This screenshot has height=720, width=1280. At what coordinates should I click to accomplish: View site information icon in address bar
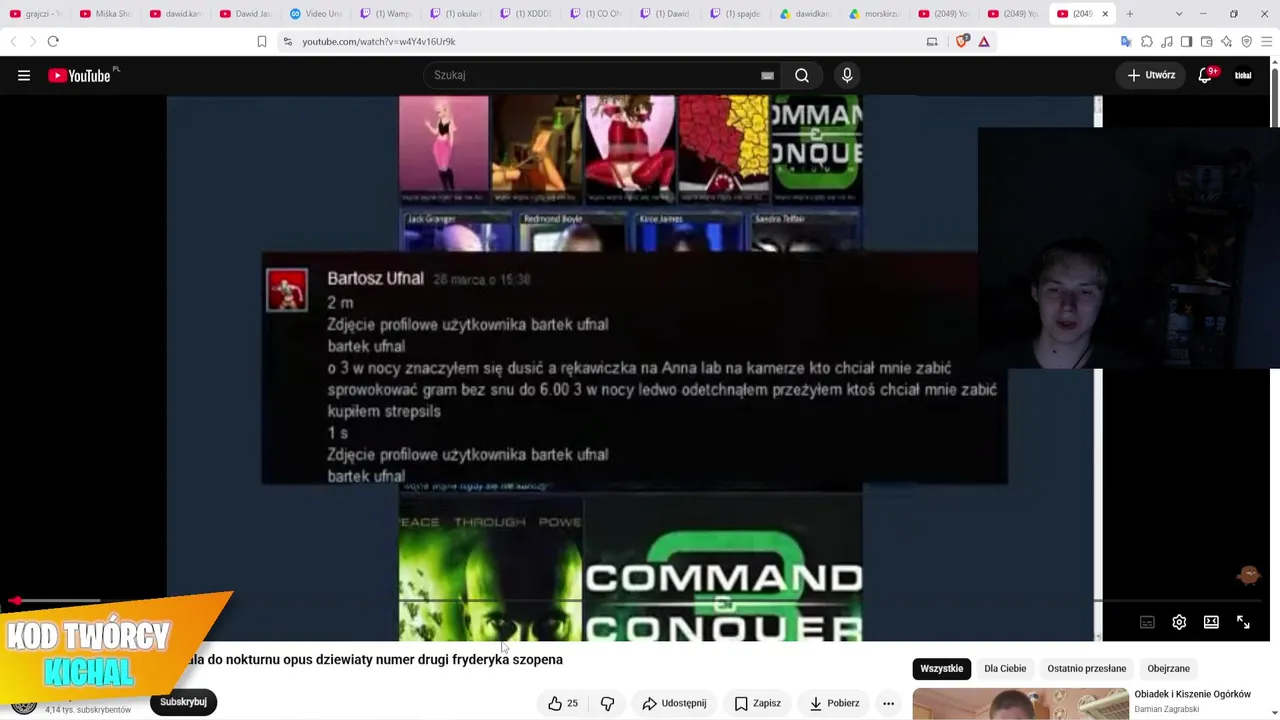(288, 41)
